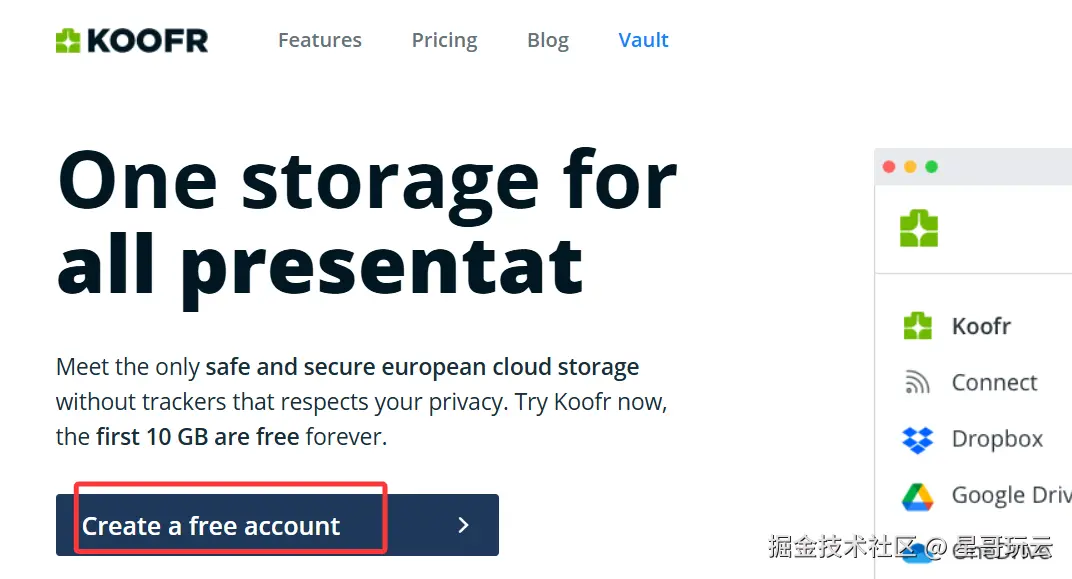
Task: Click the large green Koofr app icon
Action: [919, 228]
